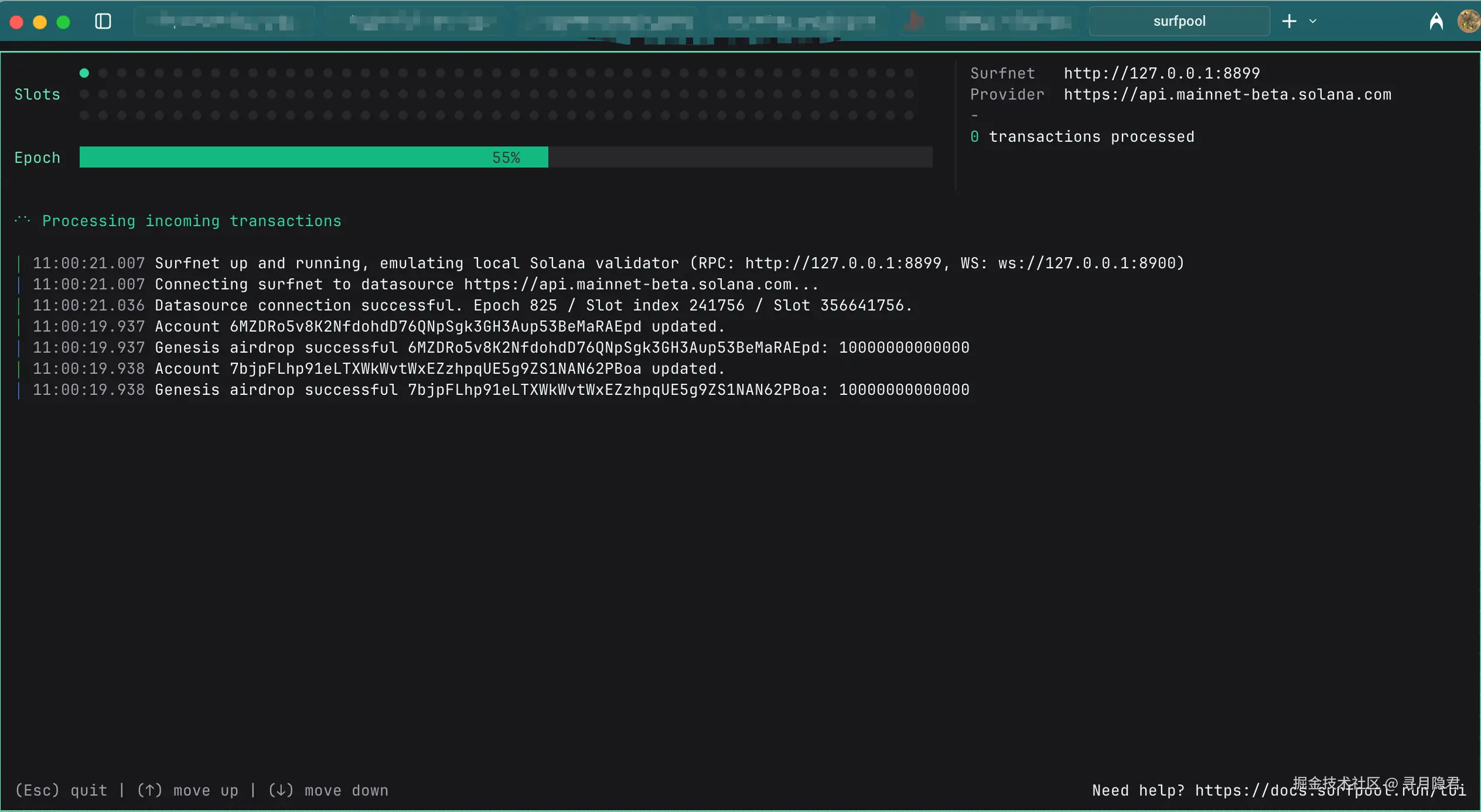This screenshot has width=1481, height=812.
Task: Click the yellow minimize window button
Action: click(40, 22)
